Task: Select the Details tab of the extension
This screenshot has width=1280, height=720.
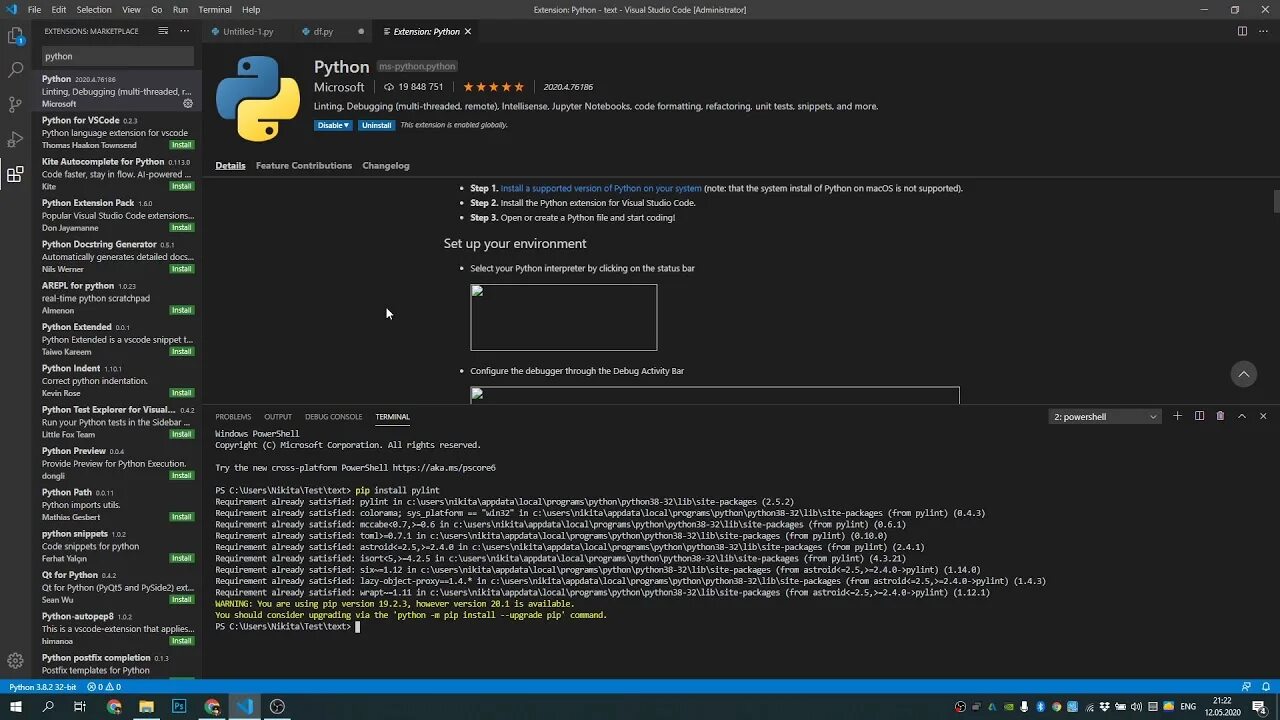Action: [x=230, y=166]
